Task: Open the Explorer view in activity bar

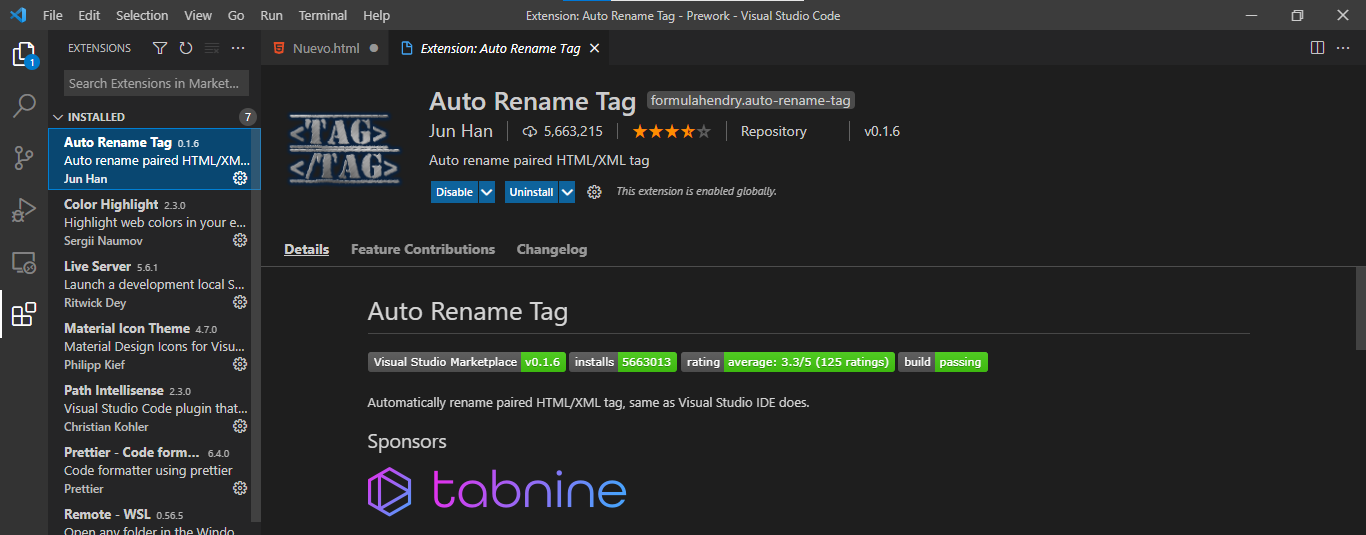Action: [24, 55]
